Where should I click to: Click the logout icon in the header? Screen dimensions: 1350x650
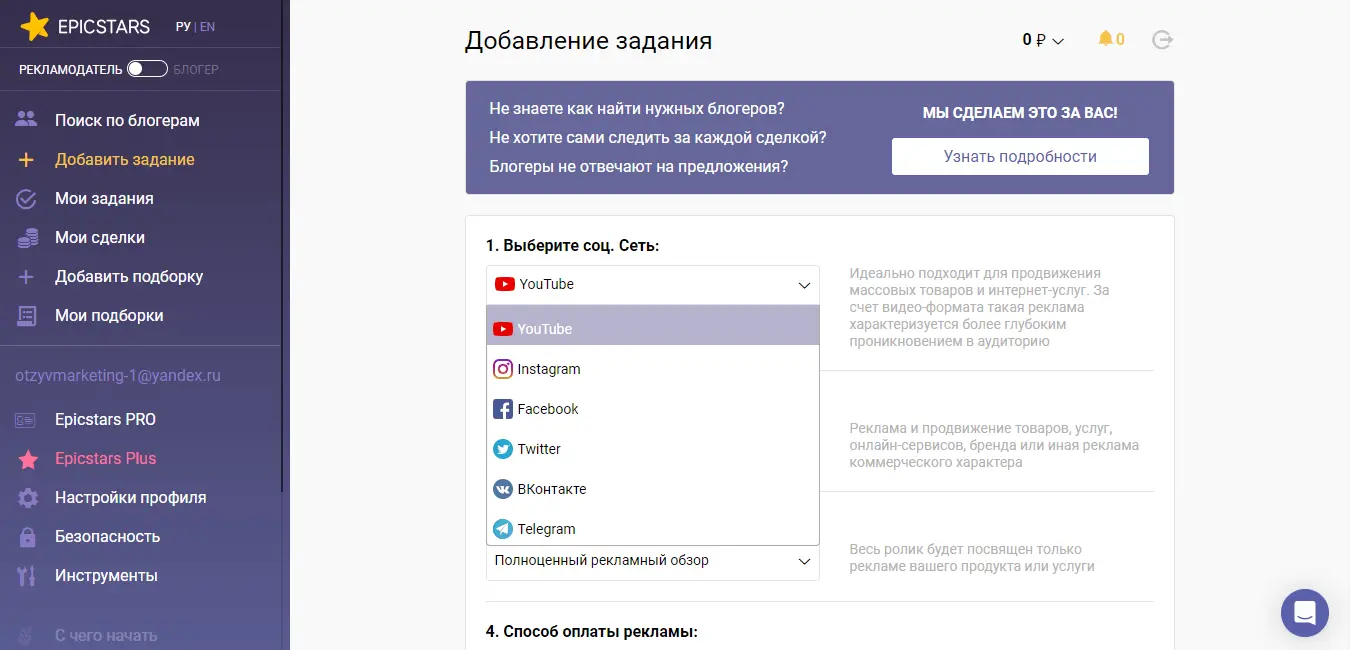[1162, 39]
